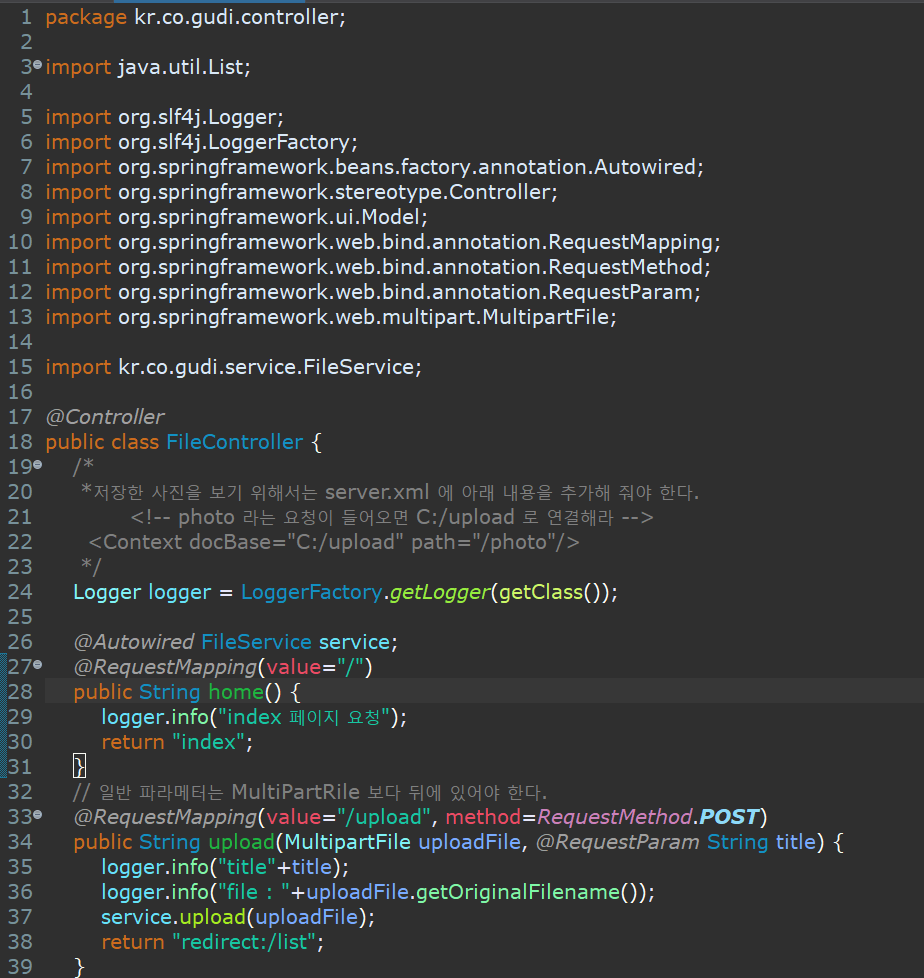Click getOriginalFilename on line 36
Screen dimensions: 924x978
coord(518,892)
